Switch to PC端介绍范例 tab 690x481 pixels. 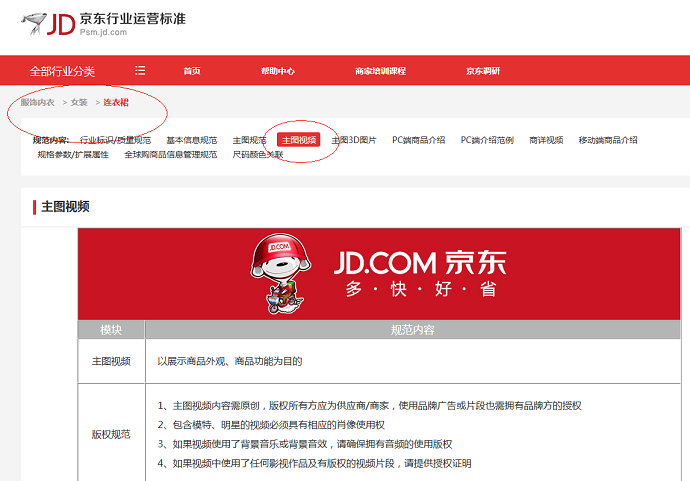(487, 140)
